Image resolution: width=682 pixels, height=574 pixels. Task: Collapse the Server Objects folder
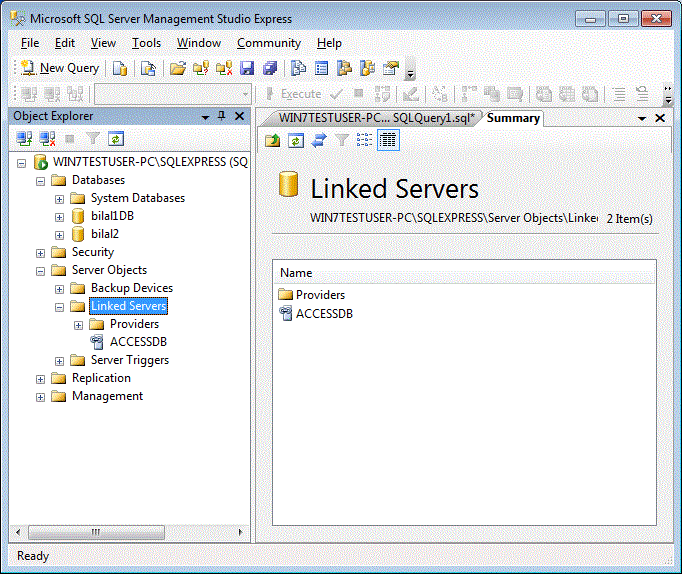click(x=40, y=271)
